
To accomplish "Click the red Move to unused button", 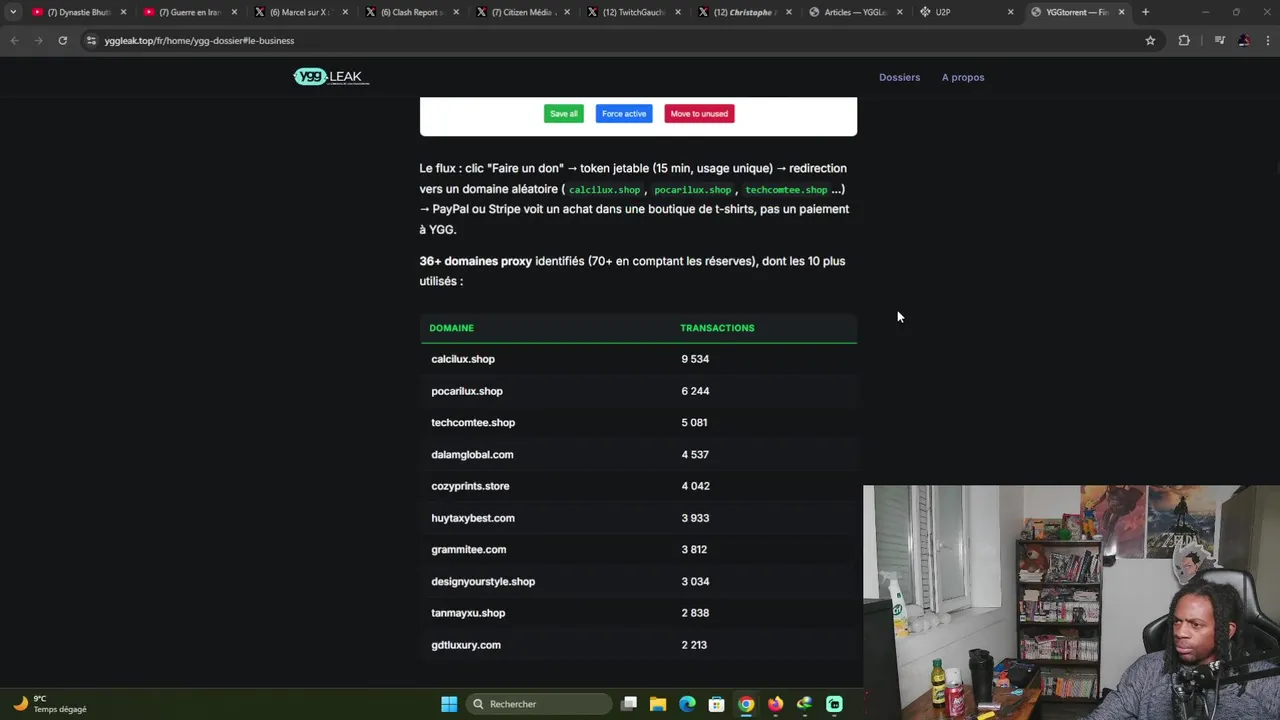I will click(699, 114).
